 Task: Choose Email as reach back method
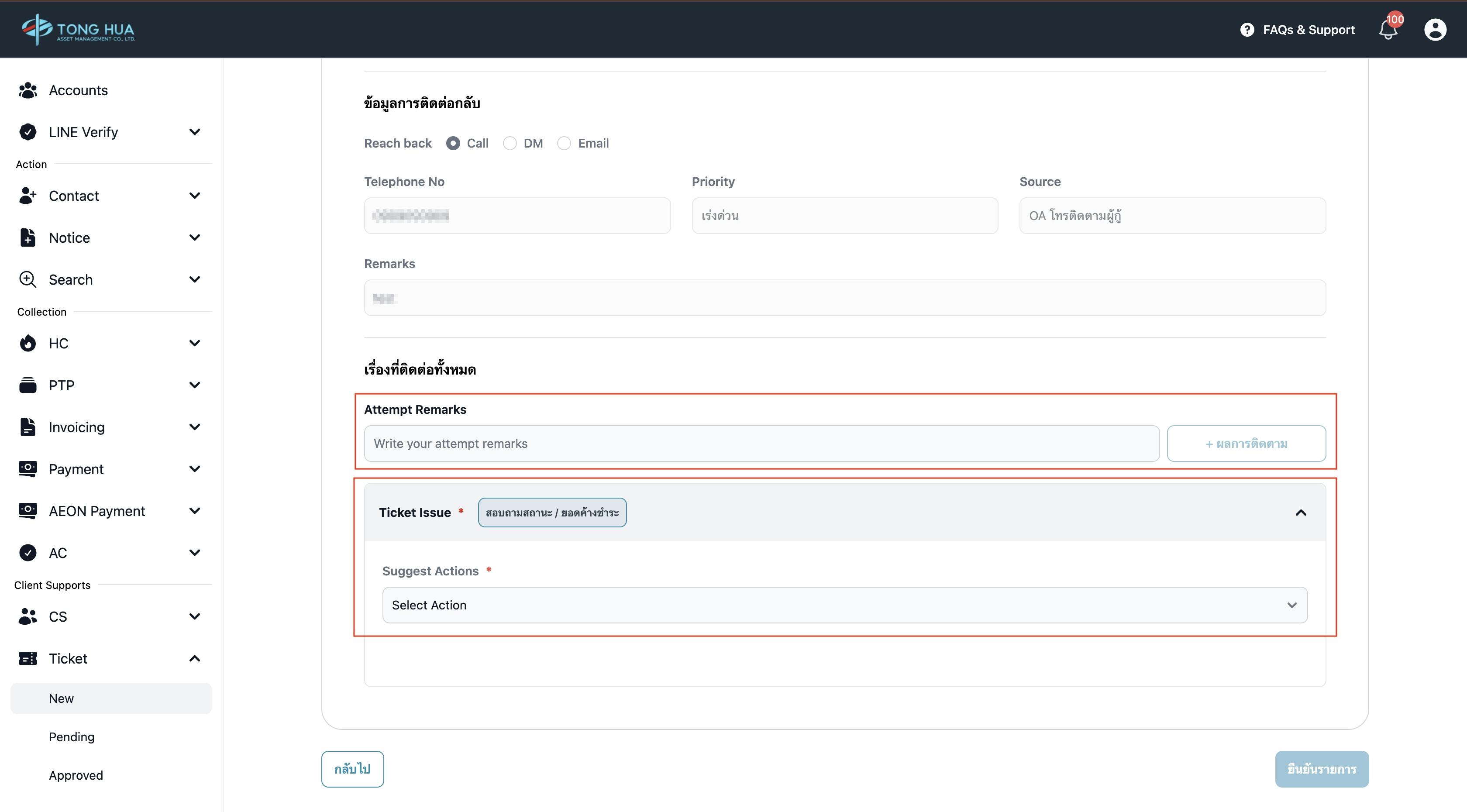tap(564, 144)
